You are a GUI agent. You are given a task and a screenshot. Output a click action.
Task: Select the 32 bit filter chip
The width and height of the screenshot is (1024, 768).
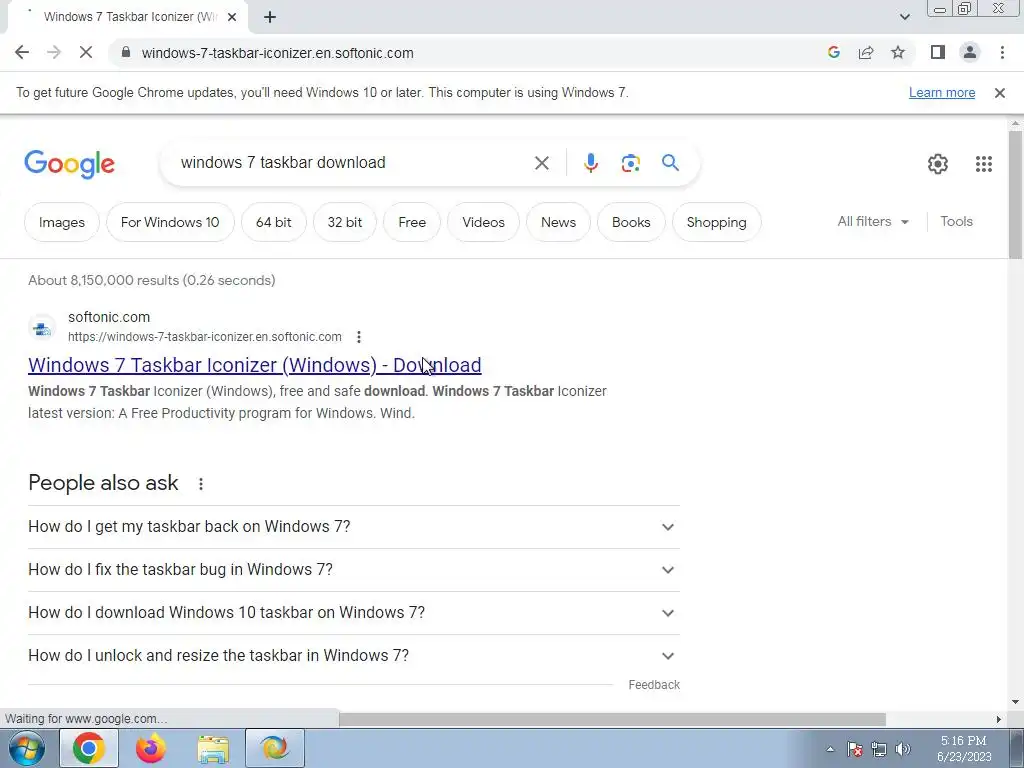(x=345, y=222)
